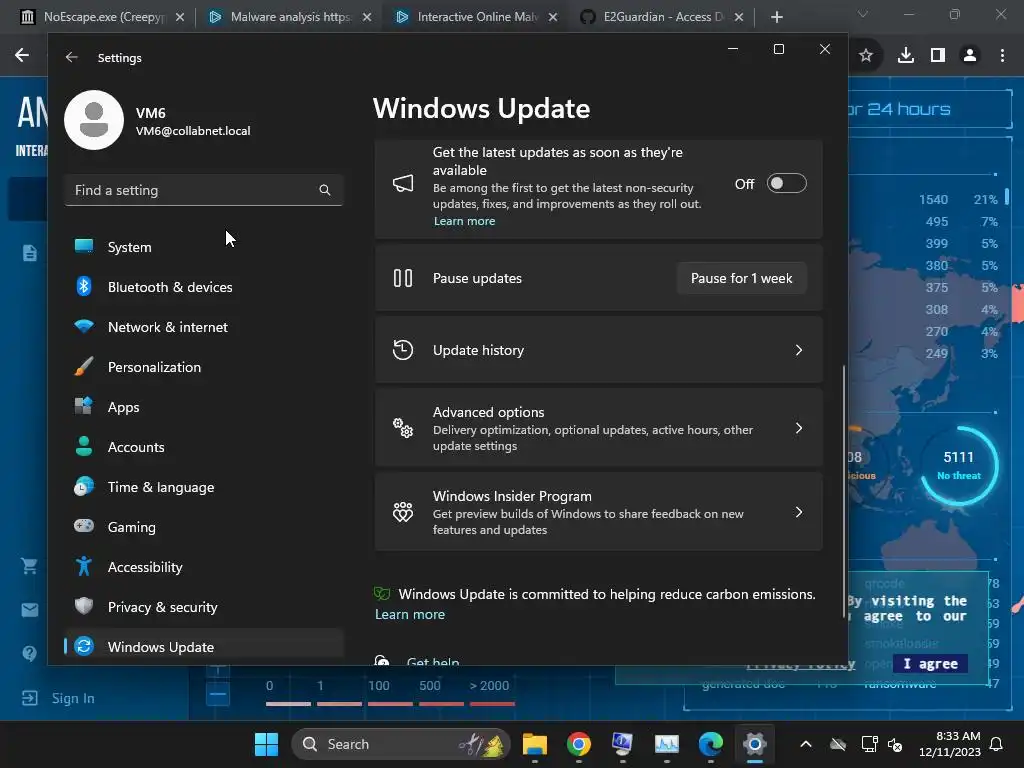Click the document icon in website sidebar
This screenshot has width=1024, height=768.
(29, 253)
